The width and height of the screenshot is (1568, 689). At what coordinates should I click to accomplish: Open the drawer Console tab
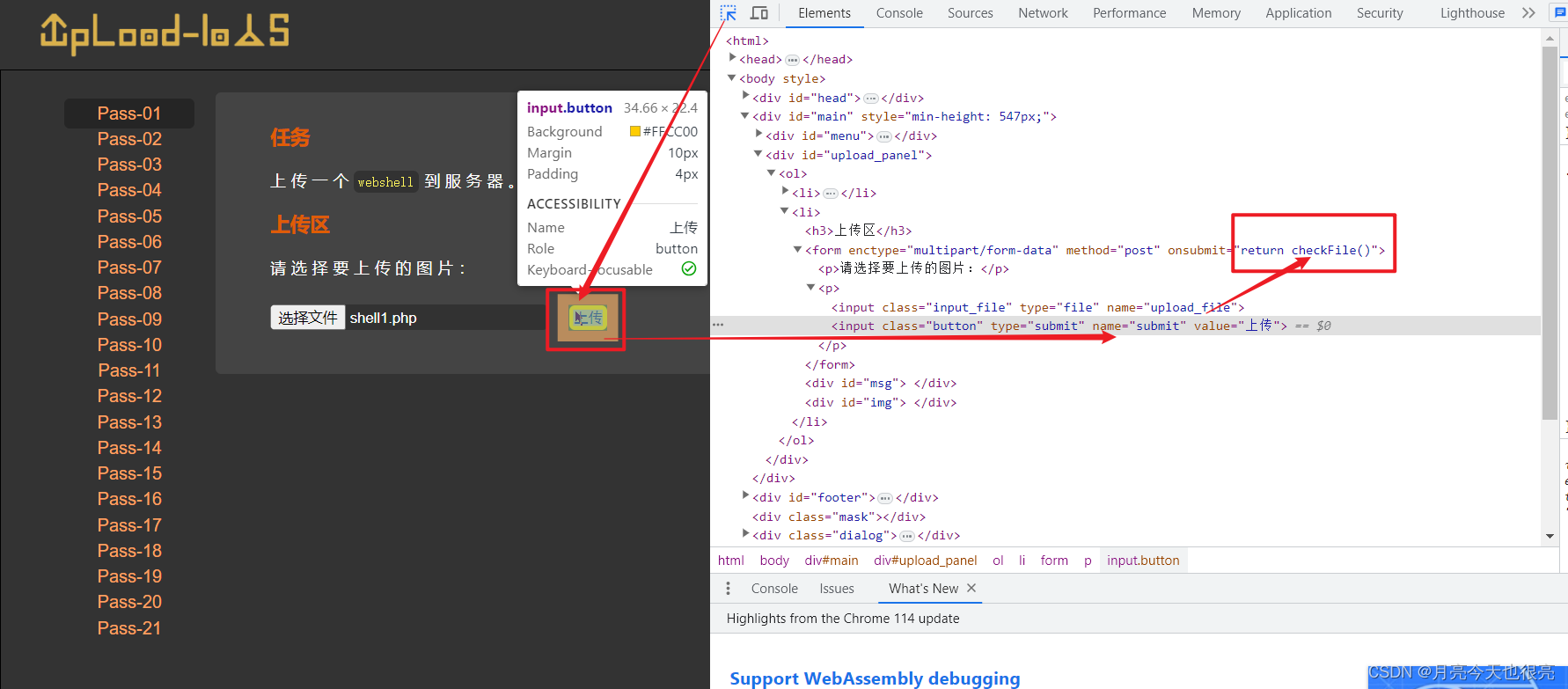774,589
